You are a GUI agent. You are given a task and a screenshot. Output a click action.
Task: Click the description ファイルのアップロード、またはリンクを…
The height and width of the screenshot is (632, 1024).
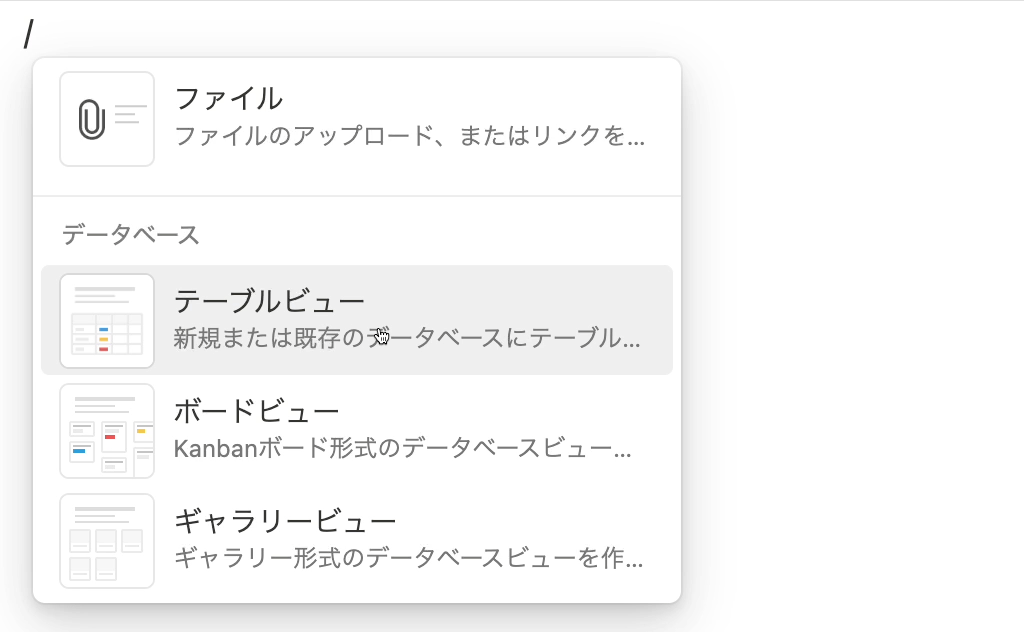pos(409,136)
